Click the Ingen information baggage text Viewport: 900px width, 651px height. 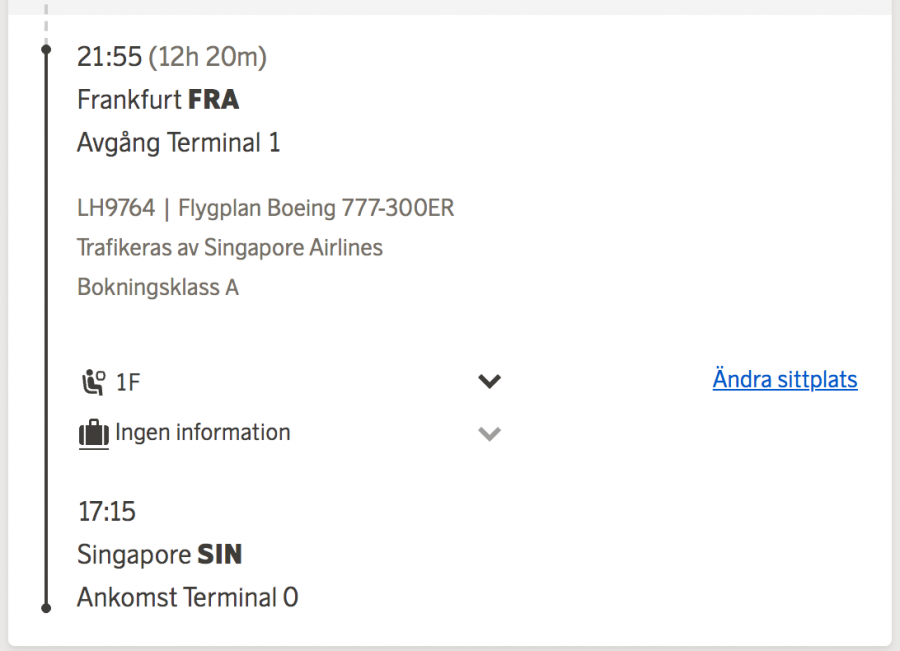coord(203,433)
